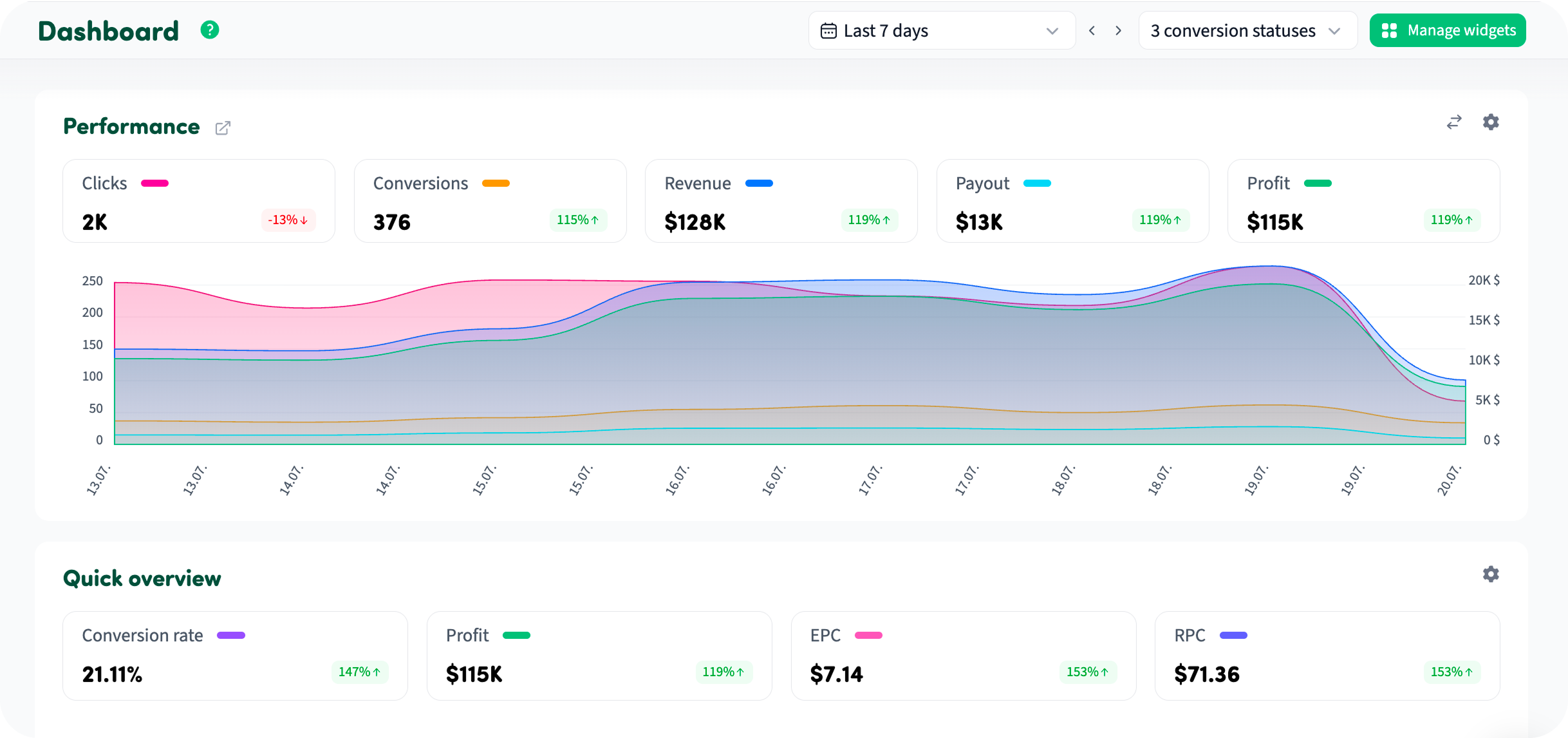Click the calendar icon in date selector
The image size is (1568, 738).
(828, 31)
